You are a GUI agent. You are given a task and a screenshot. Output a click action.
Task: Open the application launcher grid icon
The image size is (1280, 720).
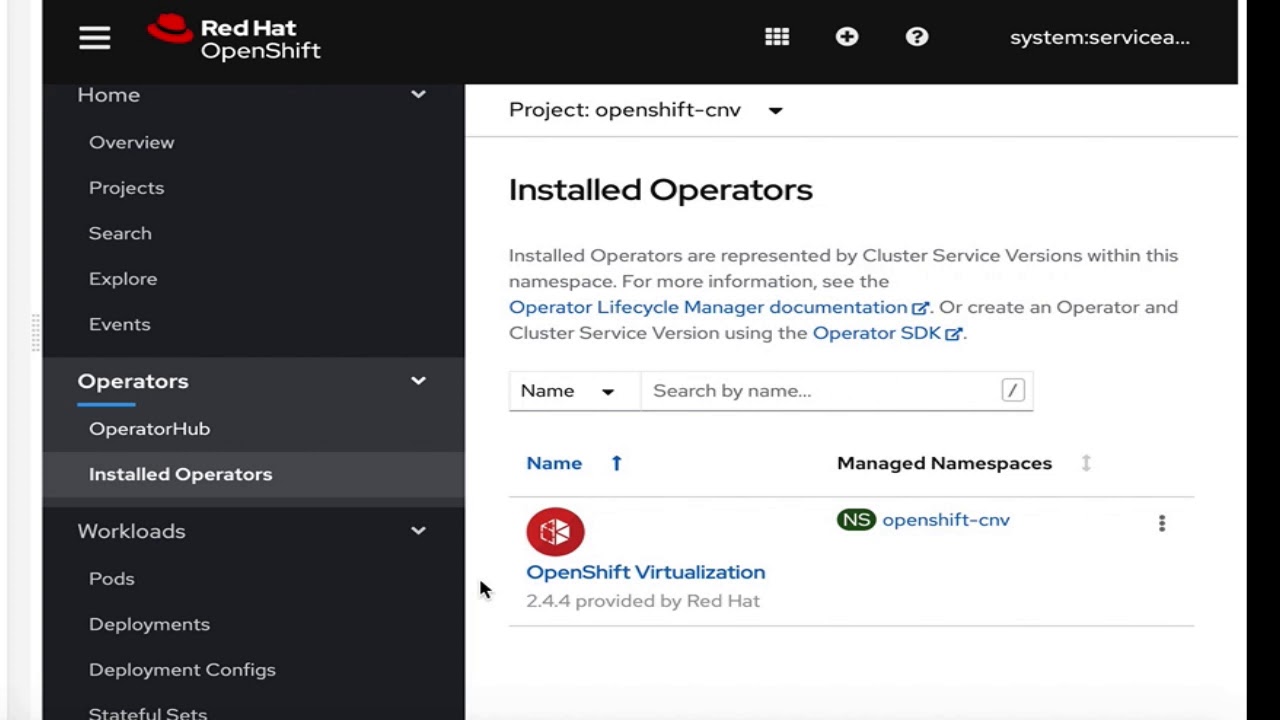pos(777,37)
